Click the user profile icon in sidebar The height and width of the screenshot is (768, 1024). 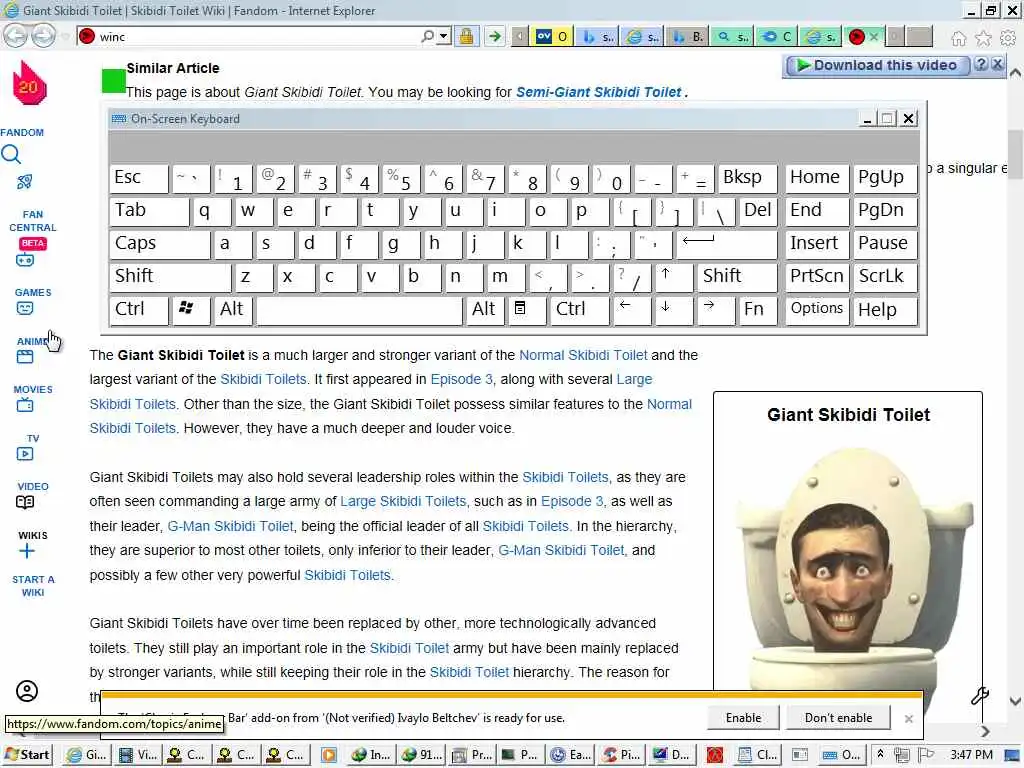click(x=27, y=691)
